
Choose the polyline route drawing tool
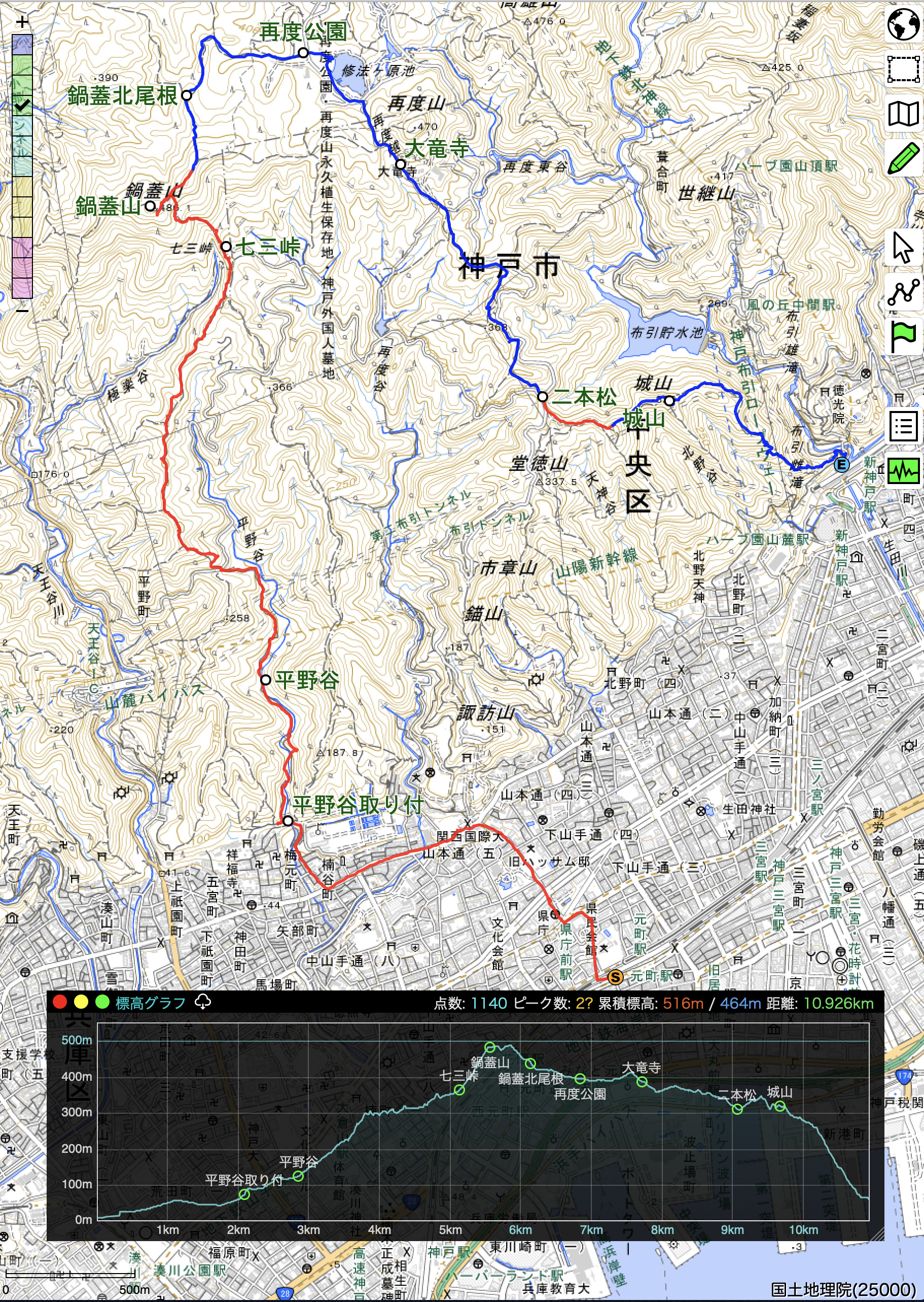(903, 292)
